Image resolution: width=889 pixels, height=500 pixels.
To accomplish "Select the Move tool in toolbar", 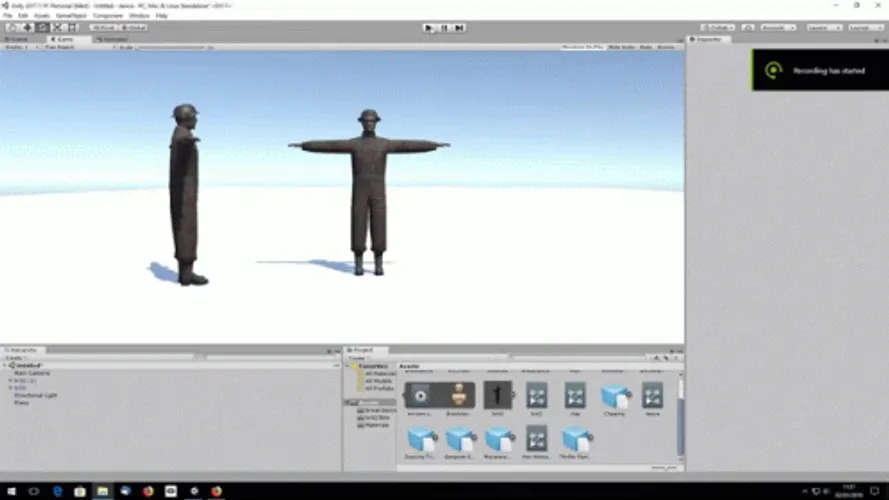I will pyautogui.click(x=29, y=27).
